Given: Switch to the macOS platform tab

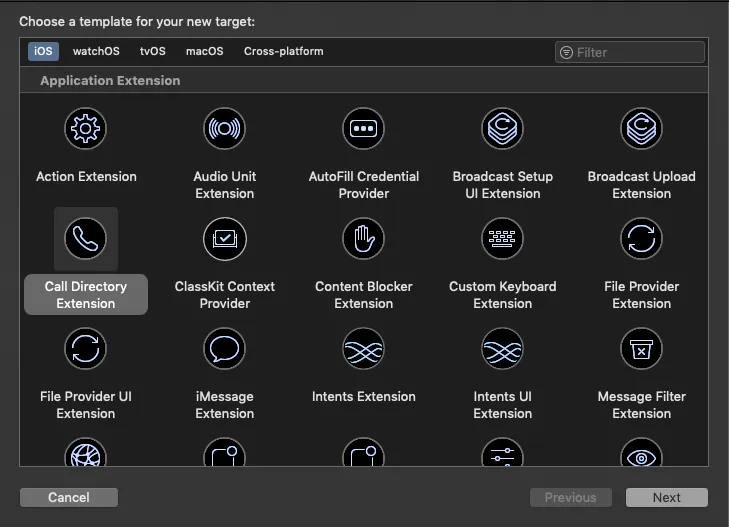Looking at the screenshot, I should 204,51.
